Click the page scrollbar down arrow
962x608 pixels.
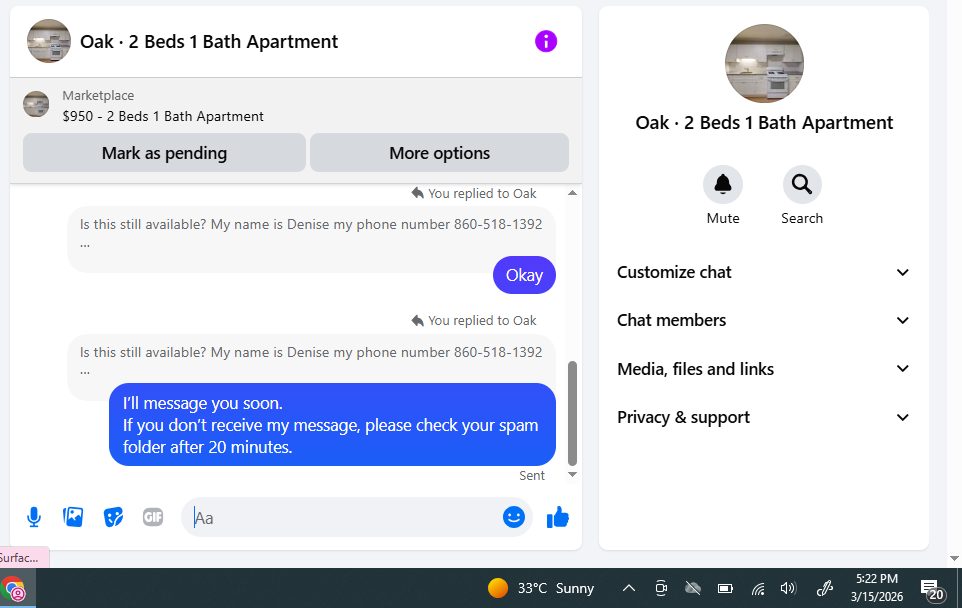point(954,558)
